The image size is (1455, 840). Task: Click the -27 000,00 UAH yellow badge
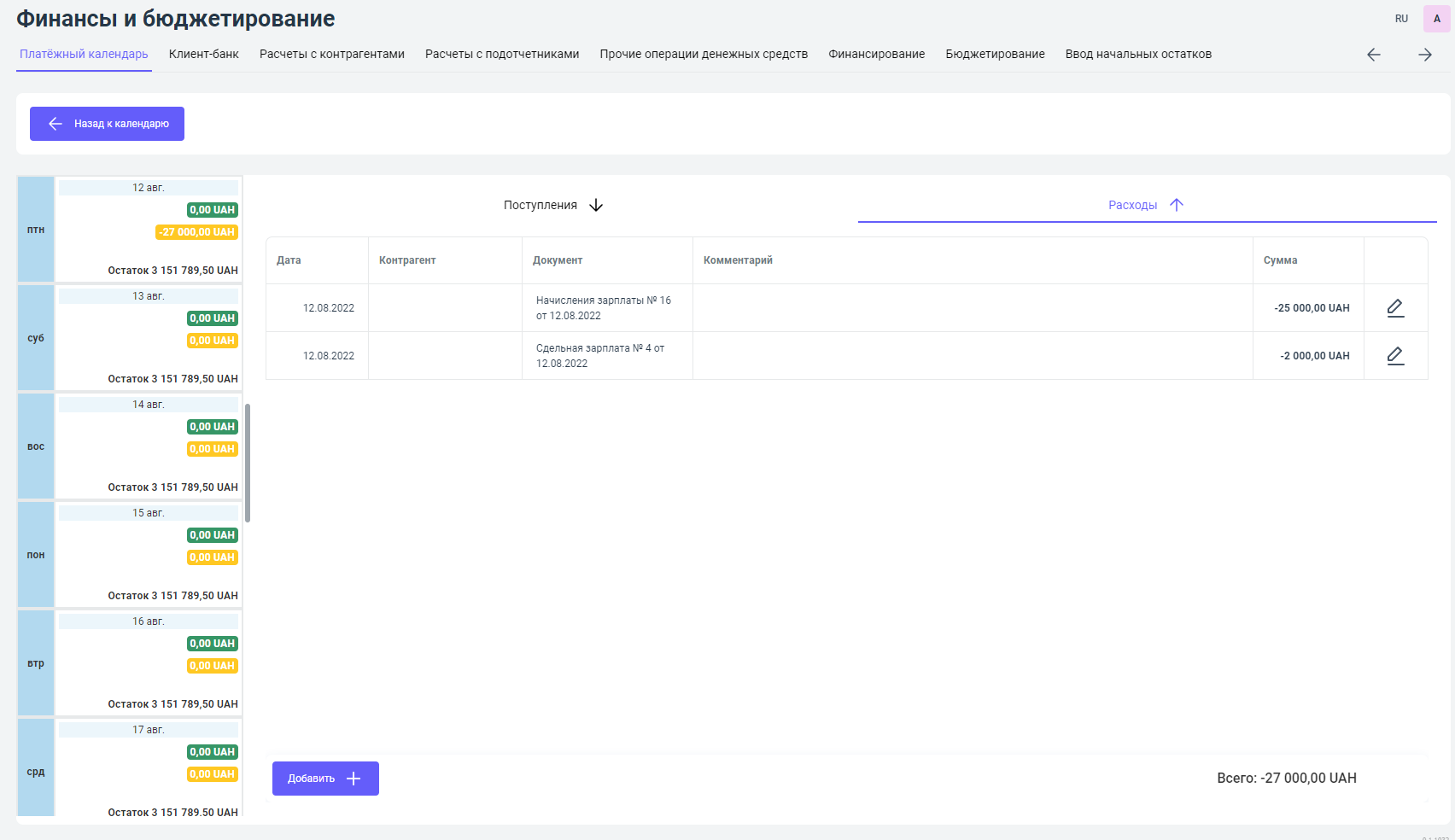pyautogui.click(x=196, y=232)
